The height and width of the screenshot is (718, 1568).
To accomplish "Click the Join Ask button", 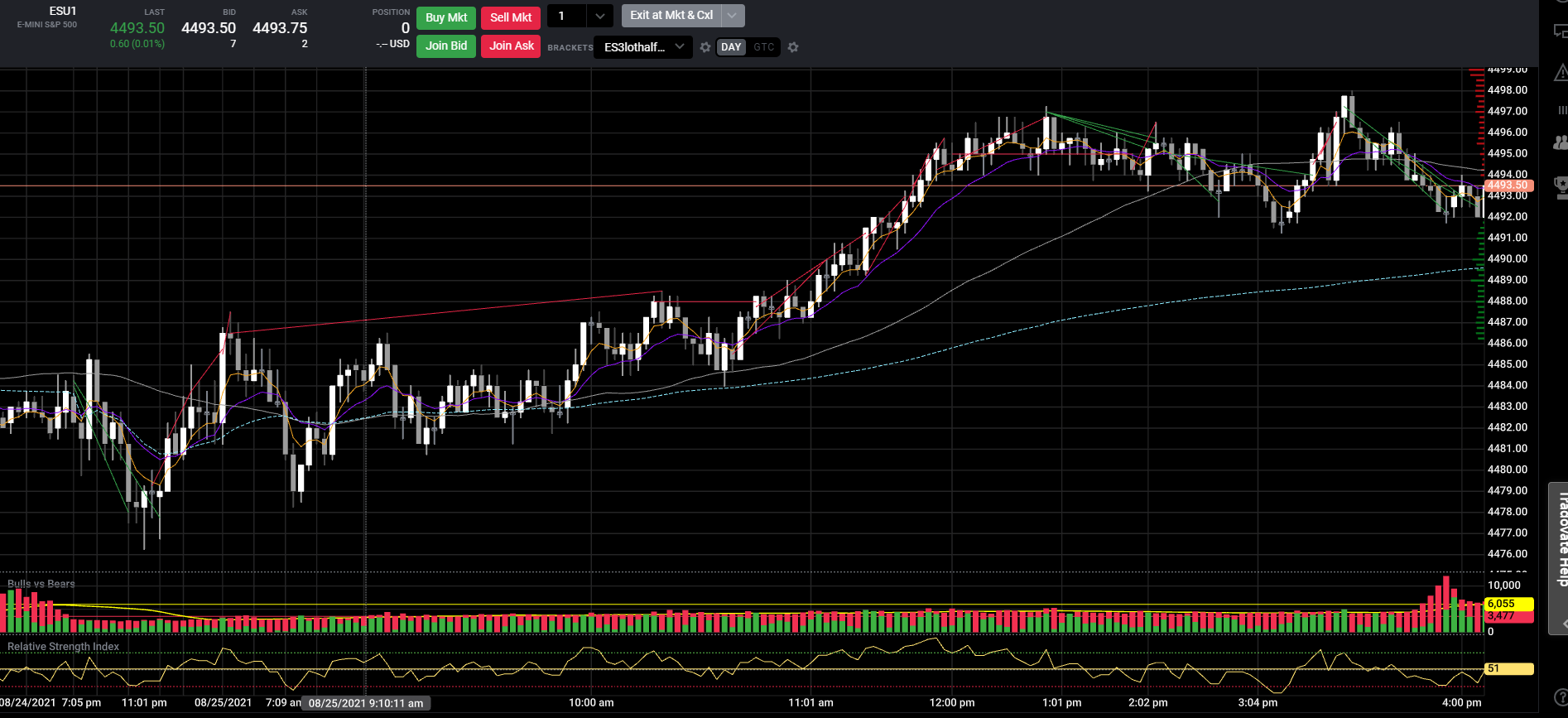I will pyautogui.click(x=511, y=46).
